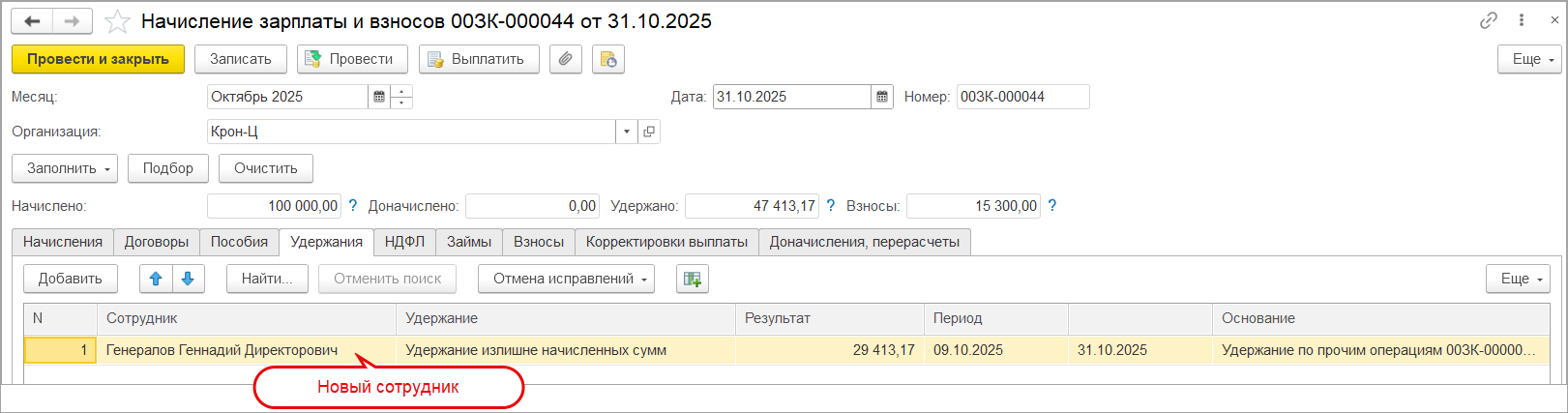The width and height of the screenshot is (1568, 413).
Task: Open the date field calendar icon
Action: pyautogui.click(x=882, y=97)
